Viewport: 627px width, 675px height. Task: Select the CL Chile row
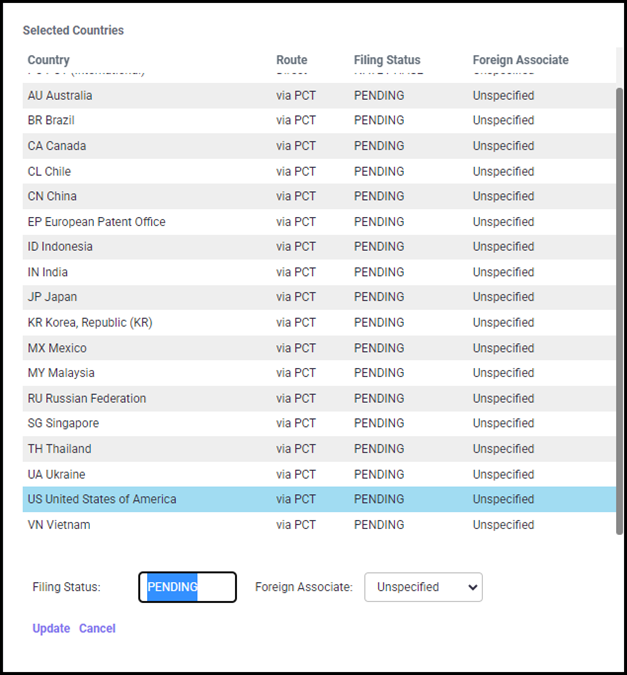[x=50, y=171]
